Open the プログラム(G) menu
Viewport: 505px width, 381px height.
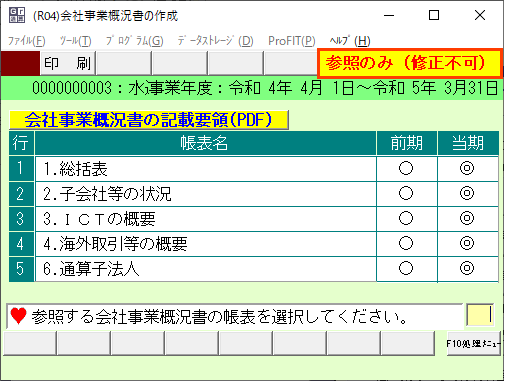pyautogui.click(x=134, y=41)
